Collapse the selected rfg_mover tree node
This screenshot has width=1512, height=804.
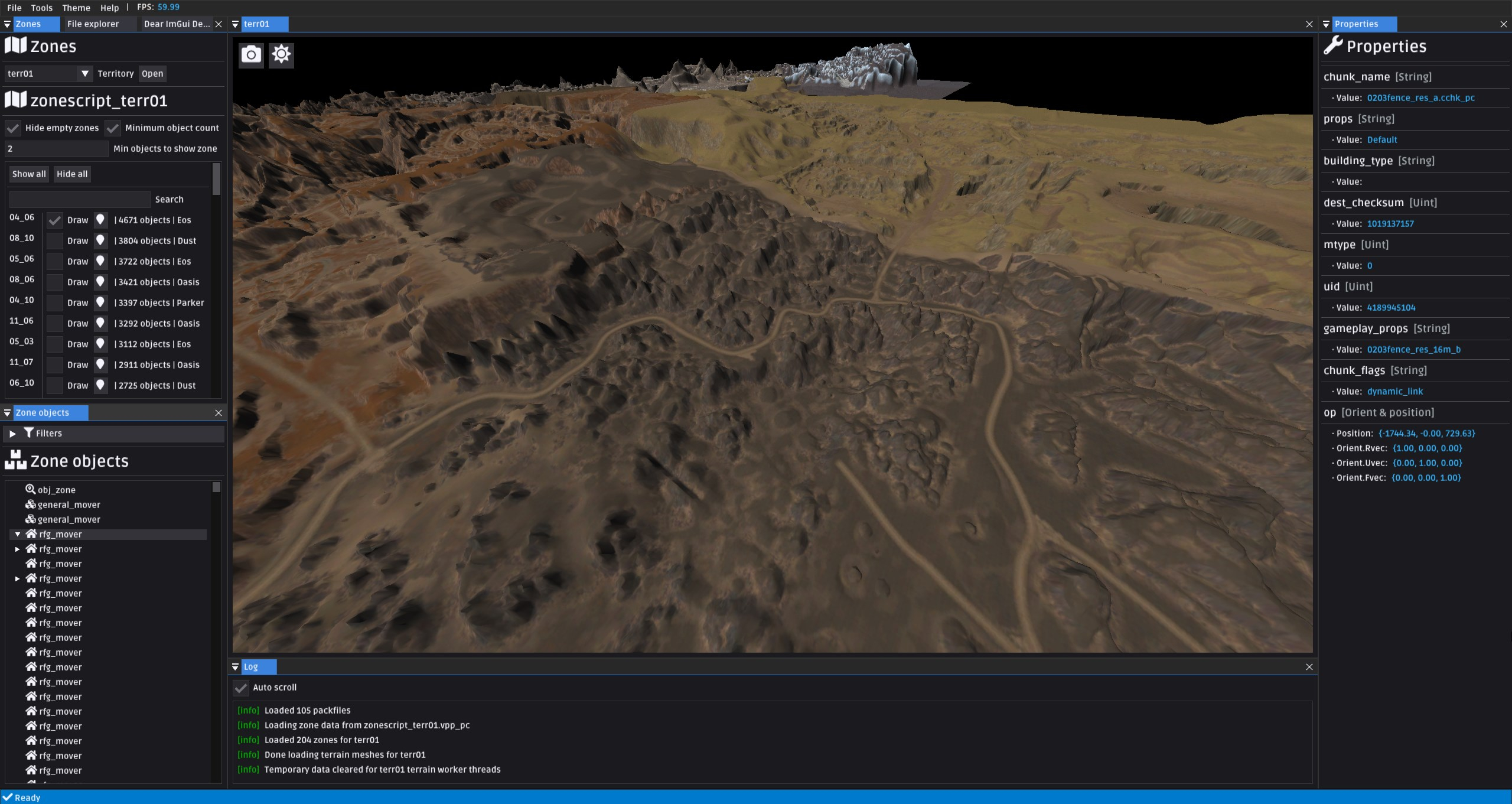coord(18,534)
